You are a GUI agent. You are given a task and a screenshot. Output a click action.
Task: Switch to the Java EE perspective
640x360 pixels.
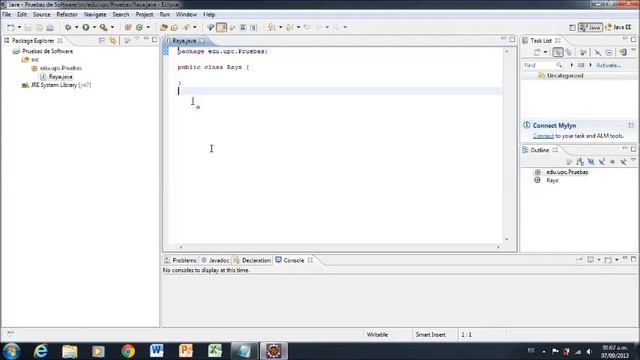click(619, 27)
